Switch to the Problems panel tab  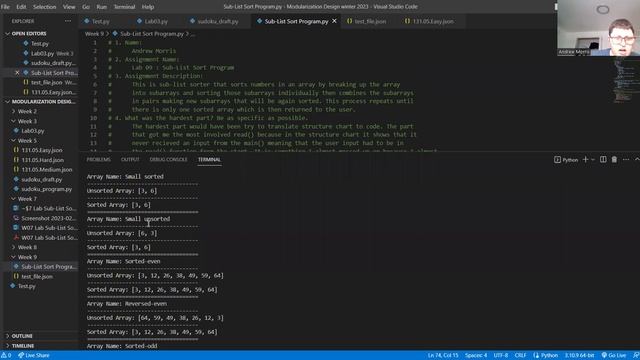click(98, 160)
